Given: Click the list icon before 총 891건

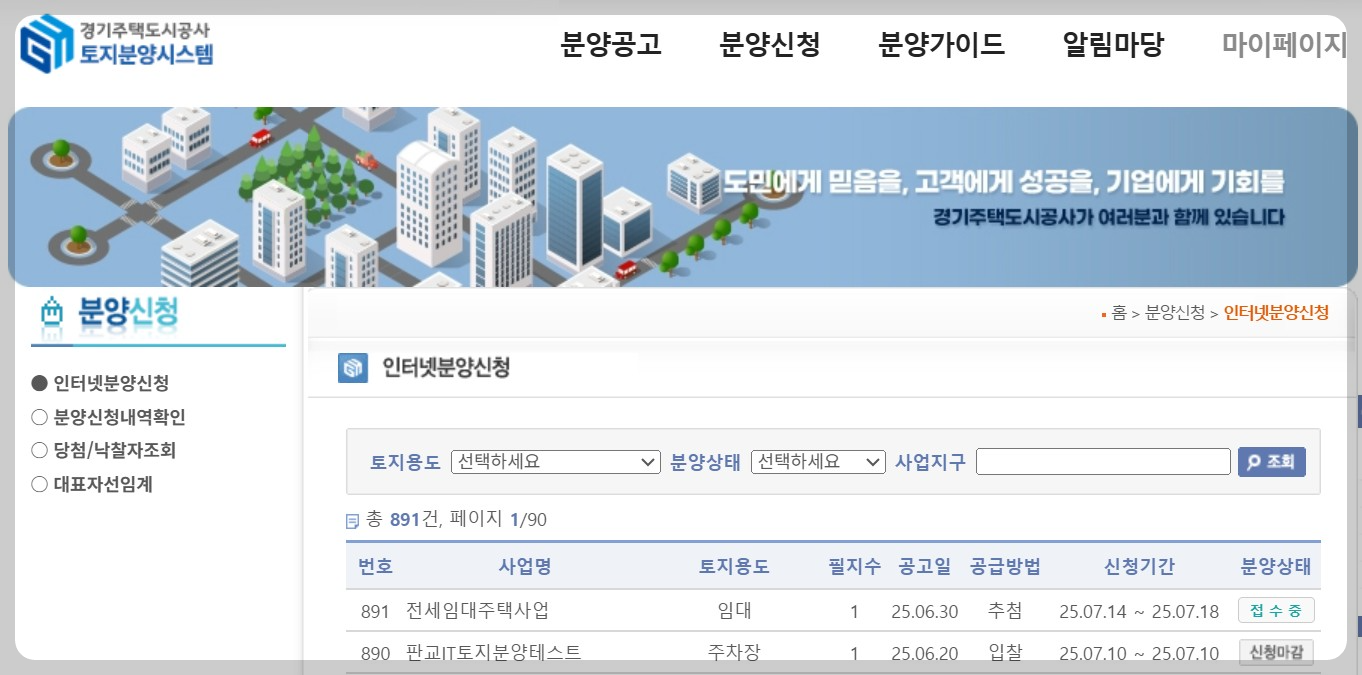Looking at the screenshot, I should click(x=352, y=521).
